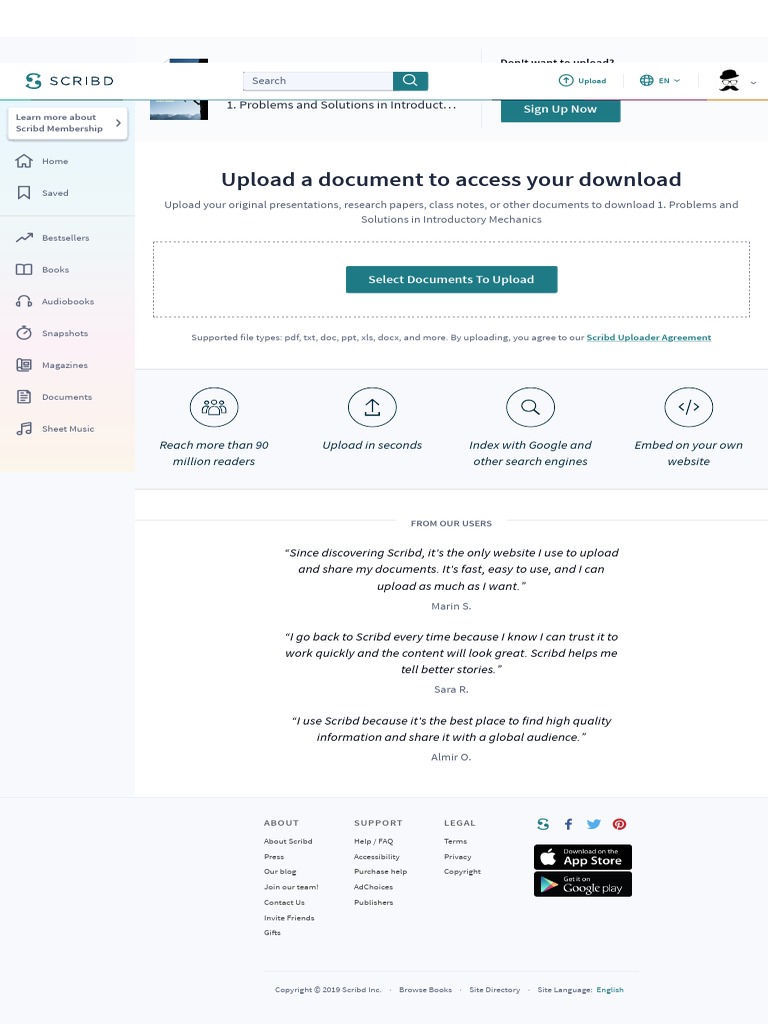
Task: Open the Help / FAQ footer link
Action: pyautogui.click(x=374, y=841)
